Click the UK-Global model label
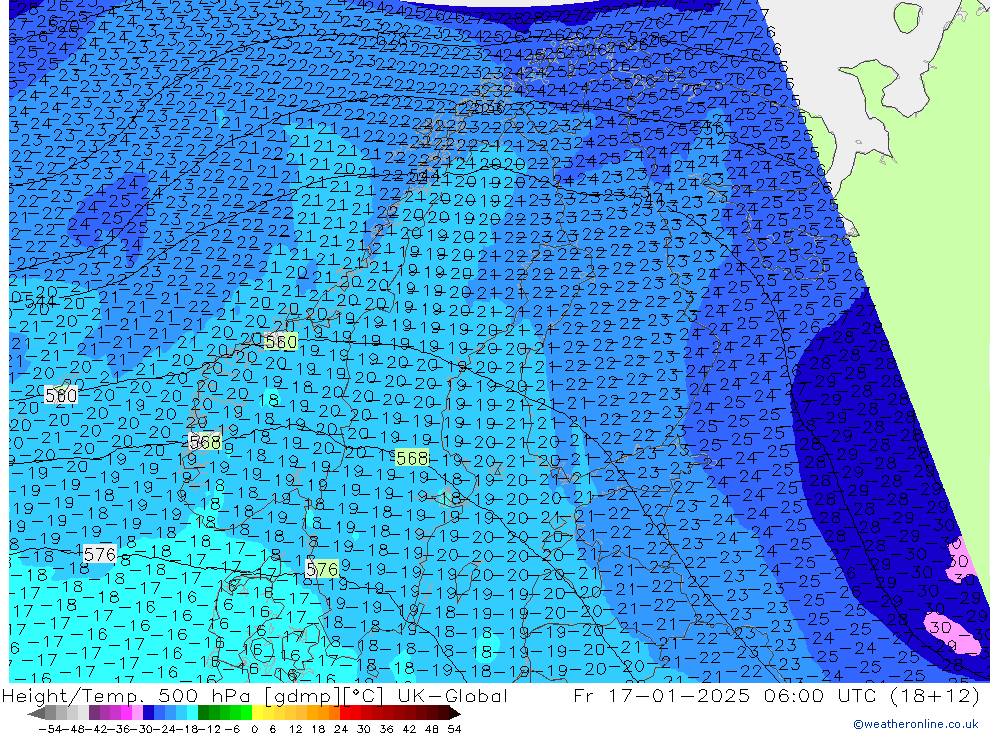The width and height of the screenshot is (1000, 733). pyautogui.click(x=452, y=695)
